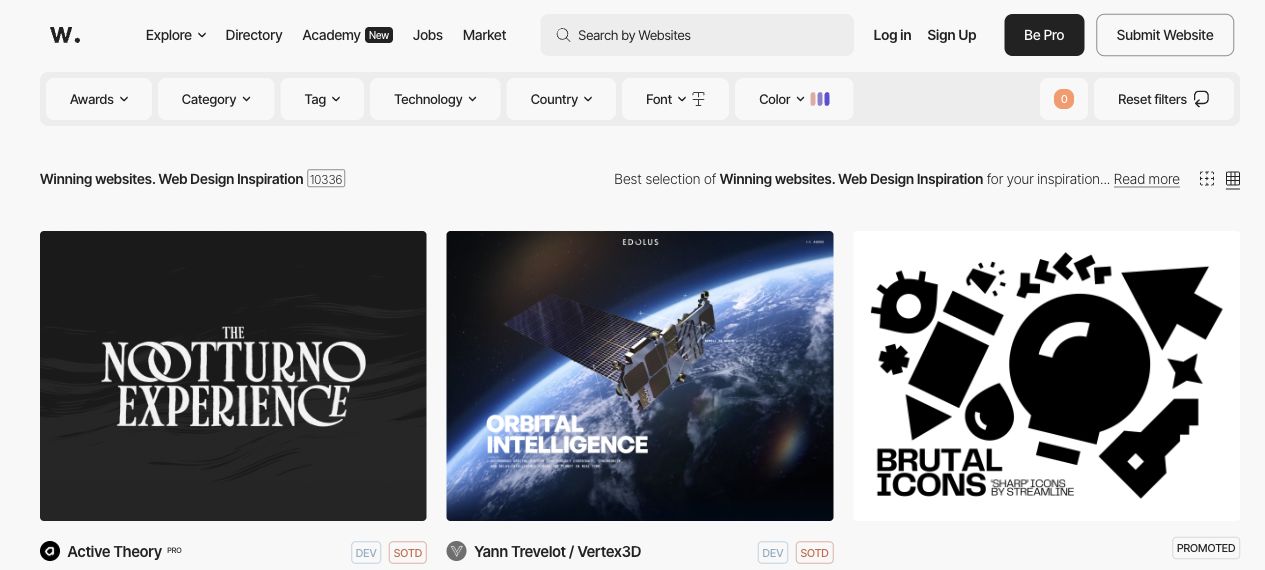Click the 10336 results count badge
The height and width of the screenshot is (570, 1265).
[x=326, y=179]
